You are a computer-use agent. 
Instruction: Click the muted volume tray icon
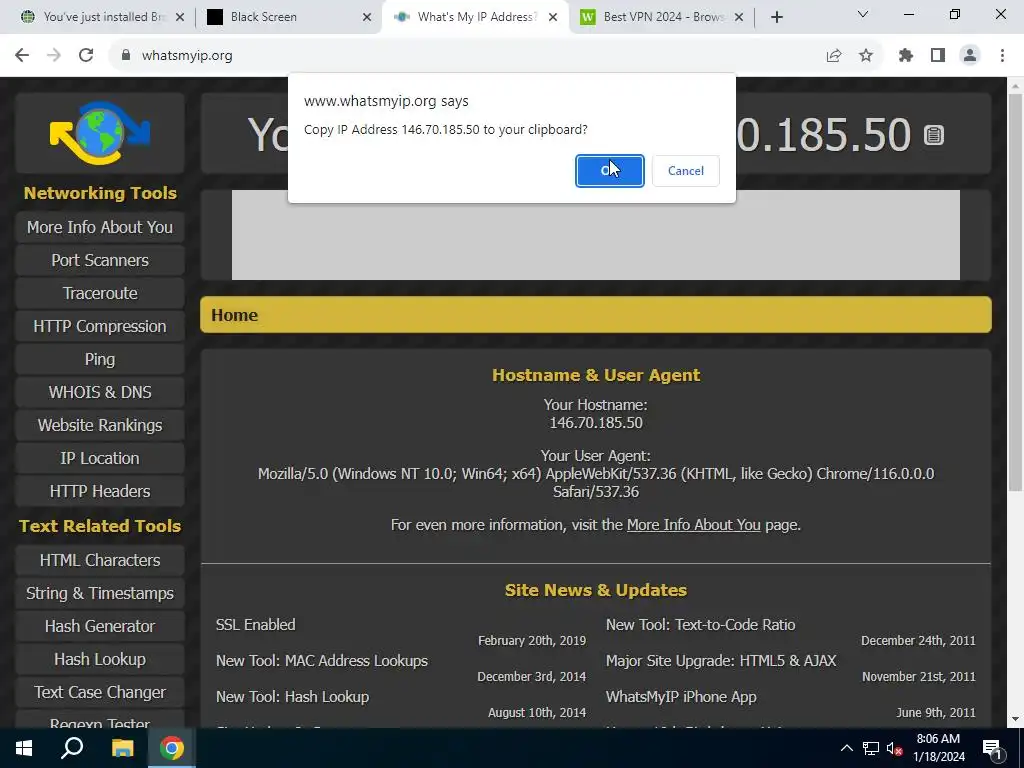click(x=894, y=748)
